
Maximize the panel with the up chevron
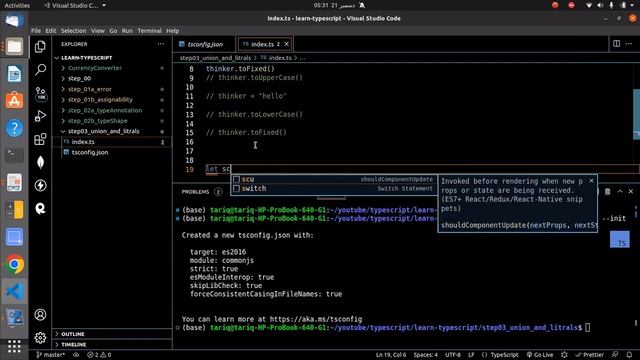point(620,191)
